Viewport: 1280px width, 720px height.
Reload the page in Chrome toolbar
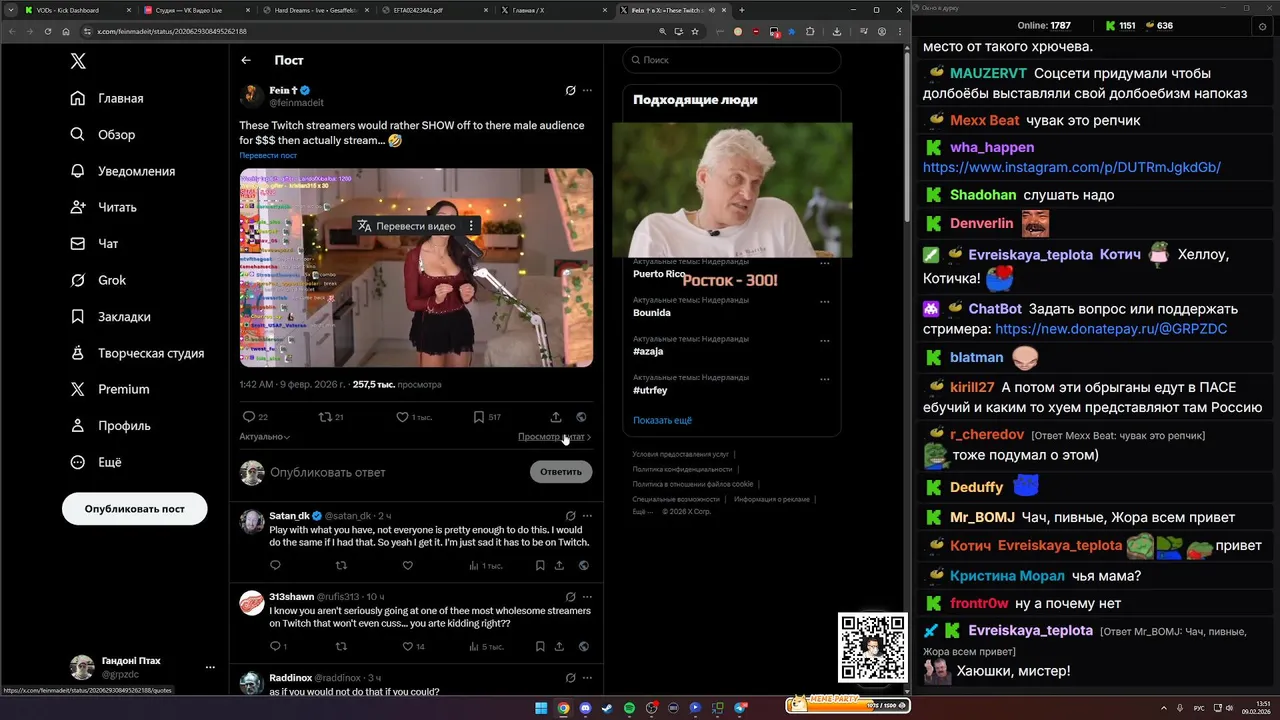[x=48, y=31]
